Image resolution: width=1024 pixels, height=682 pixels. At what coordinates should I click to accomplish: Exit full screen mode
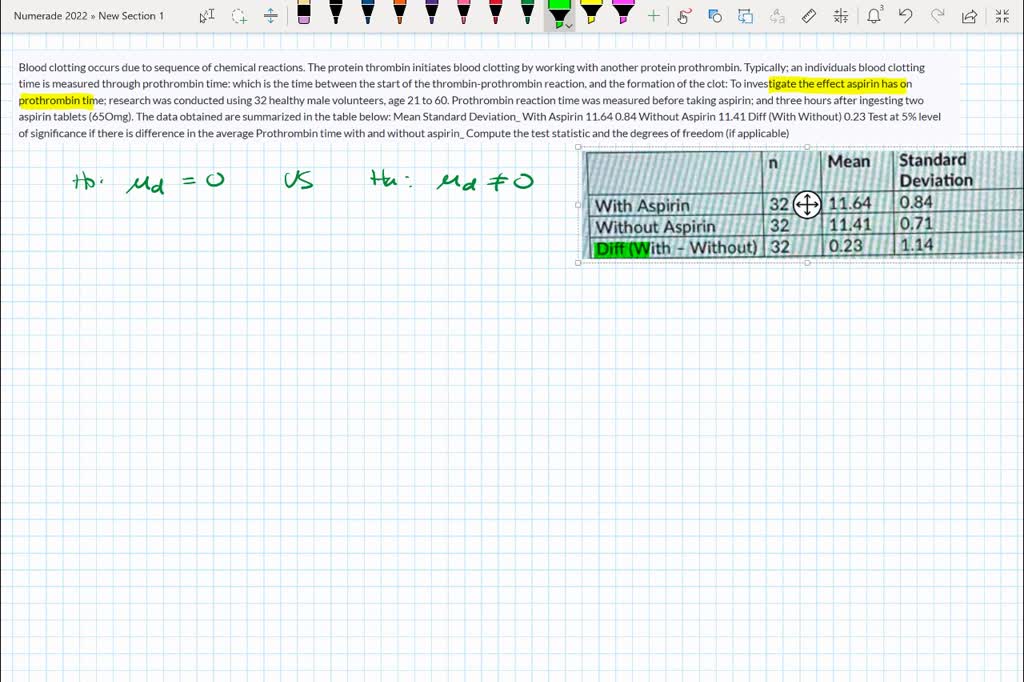(1002, 16)
